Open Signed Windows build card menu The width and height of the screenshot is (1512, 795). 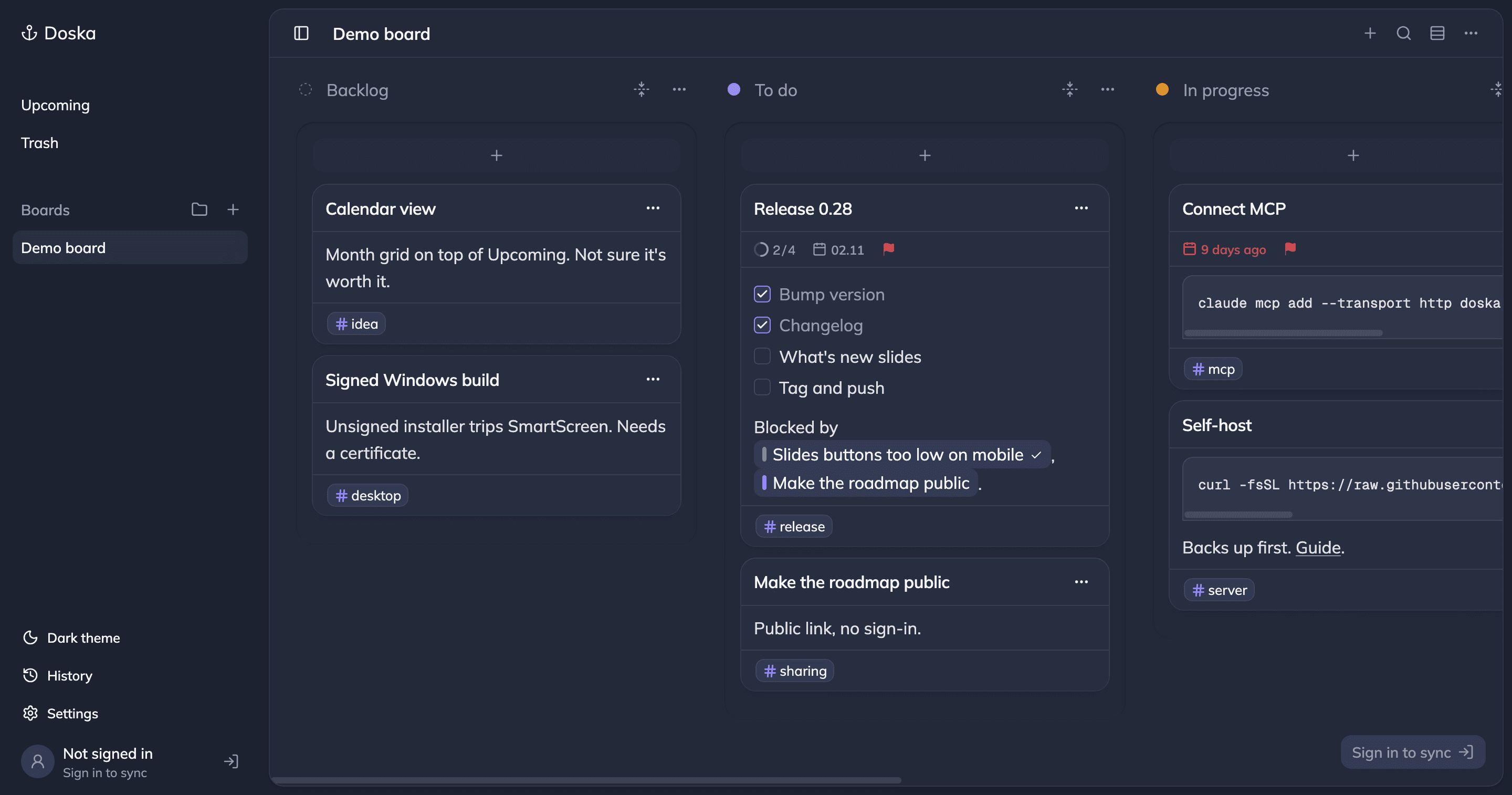click(653, 380)
